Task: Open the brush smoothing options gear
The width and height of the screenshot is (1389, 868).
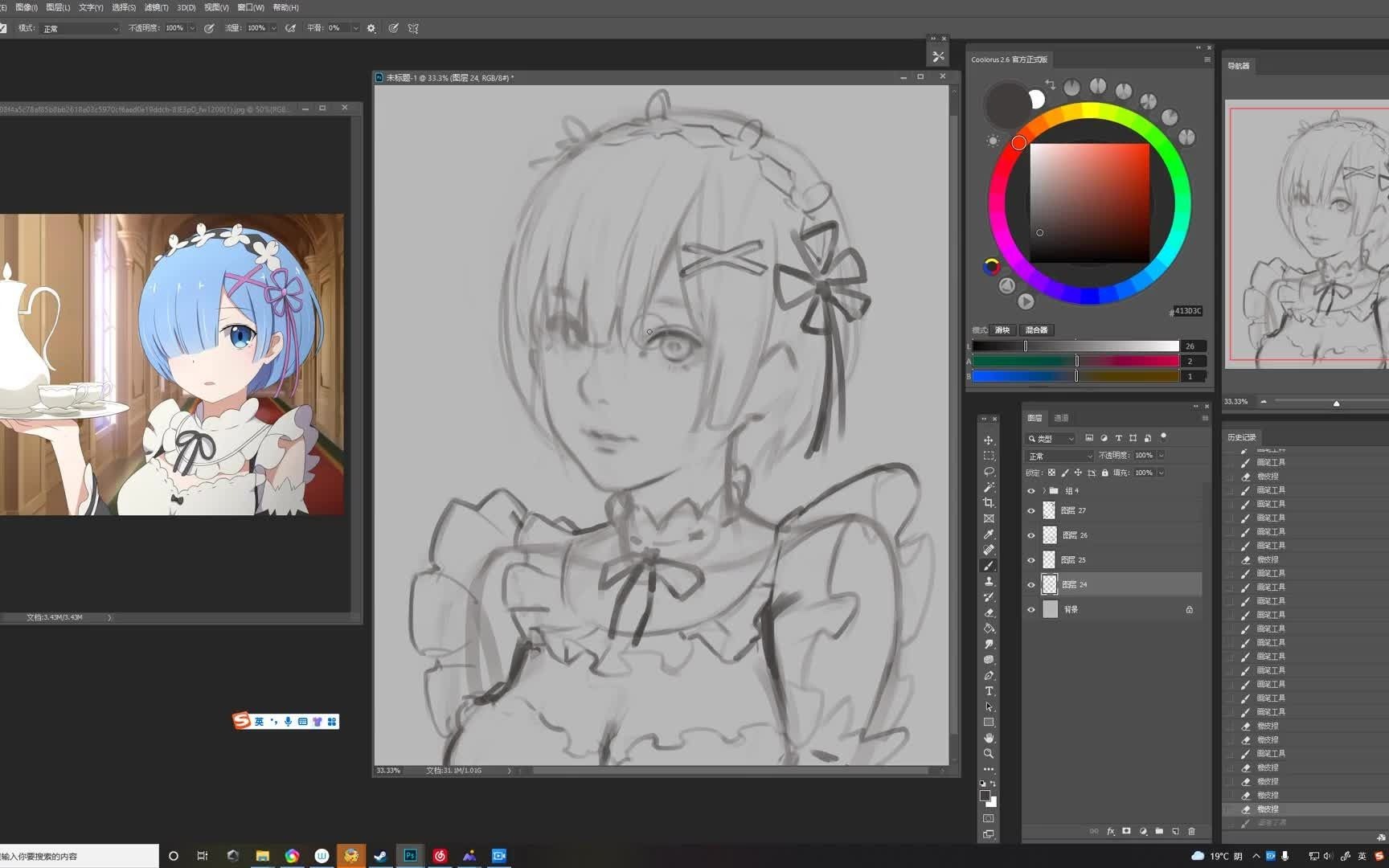Action: [371, 28]
